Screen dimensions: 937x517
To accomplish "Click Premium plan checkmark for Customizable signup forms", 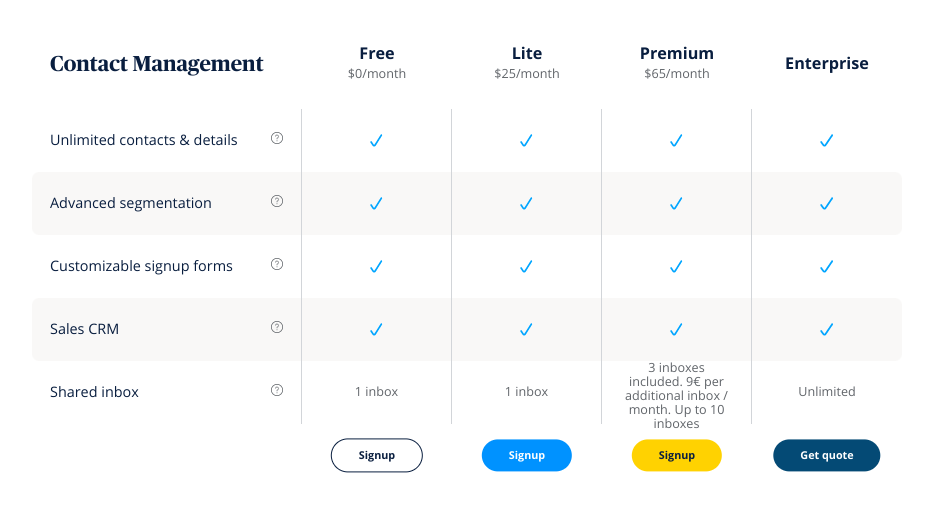I will (x=676, y=267).
